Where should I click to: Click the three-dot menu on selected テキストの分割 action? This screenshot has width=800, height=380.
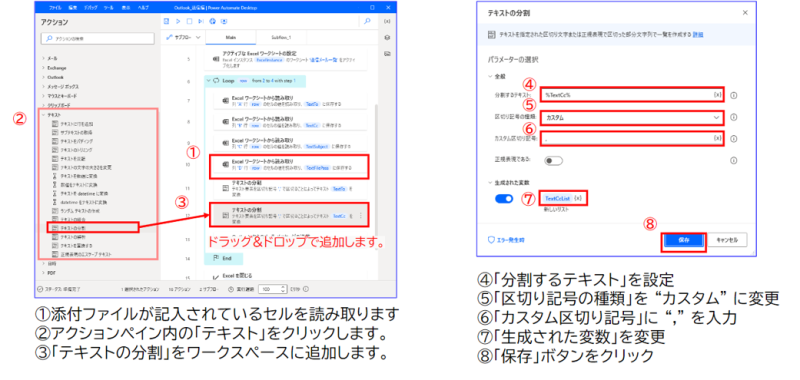[x=361, y=216]
